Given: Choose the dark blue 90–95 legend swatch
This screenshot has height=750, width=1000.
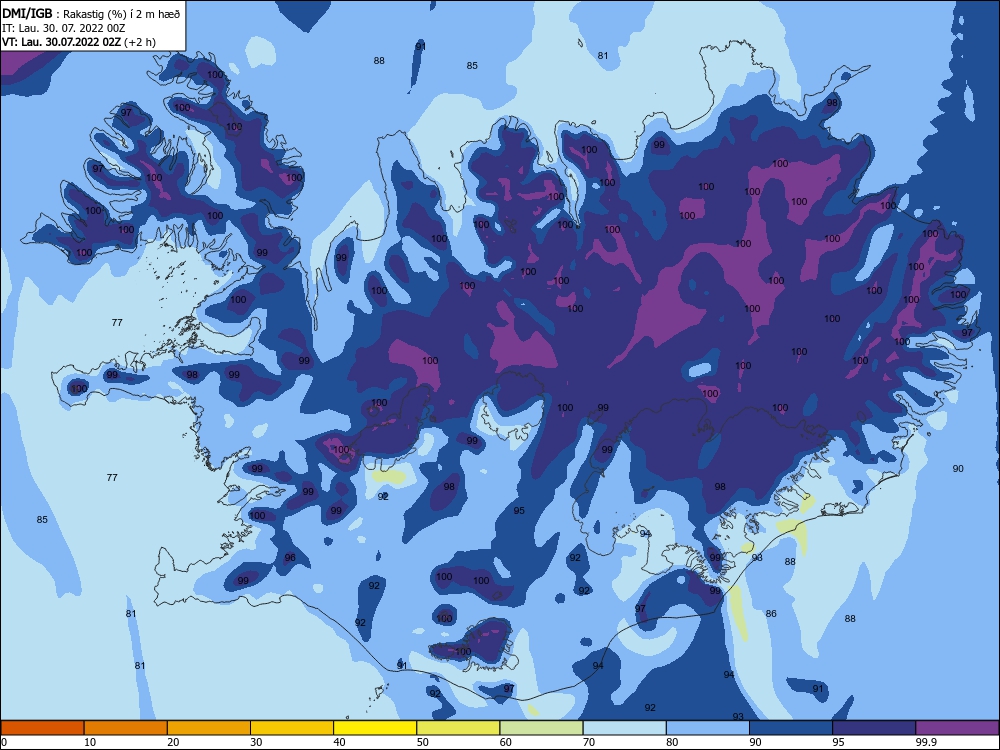Looking at the screenshot, I should click(791, 728).
